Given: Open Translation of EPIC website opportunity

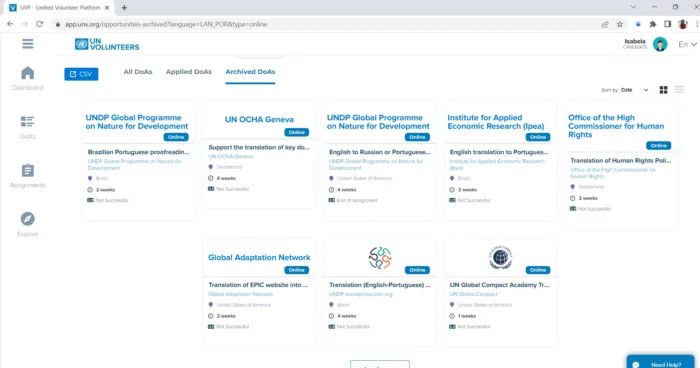Looking at the screenshot, I should click(258, 284).
